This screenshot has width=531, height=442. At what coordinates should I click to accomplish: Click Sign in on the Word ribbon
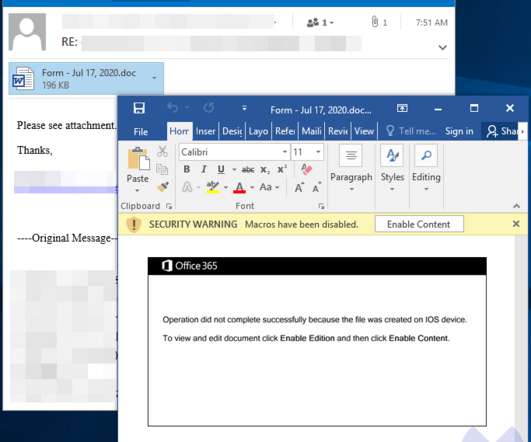(x=459, y=131)
